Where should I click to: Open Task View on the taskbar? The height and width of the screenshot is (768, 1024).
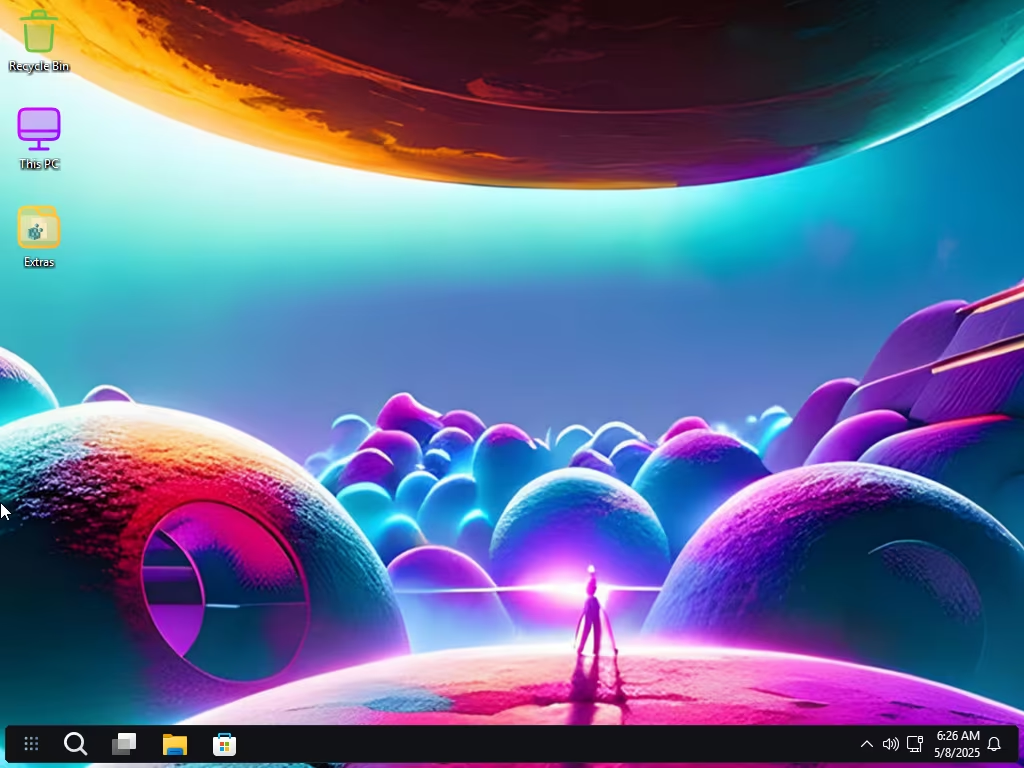point(124,744)
